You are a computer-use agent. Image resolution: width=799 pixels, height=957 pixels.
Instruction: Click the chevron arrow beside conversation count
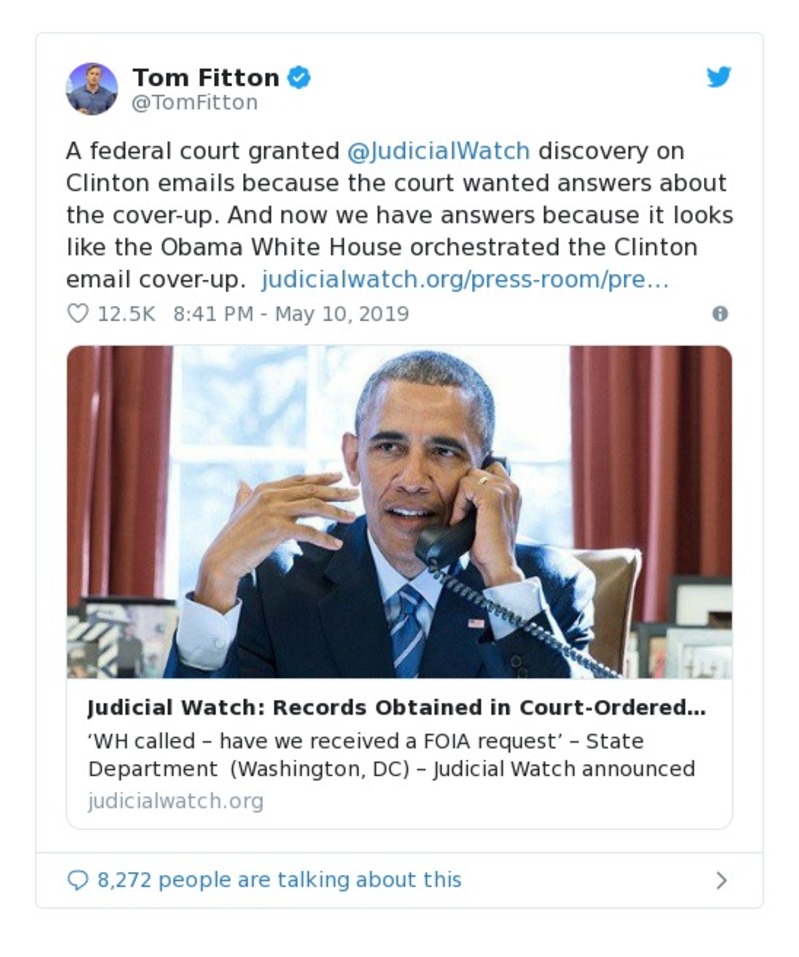click(x=721, y=880)
